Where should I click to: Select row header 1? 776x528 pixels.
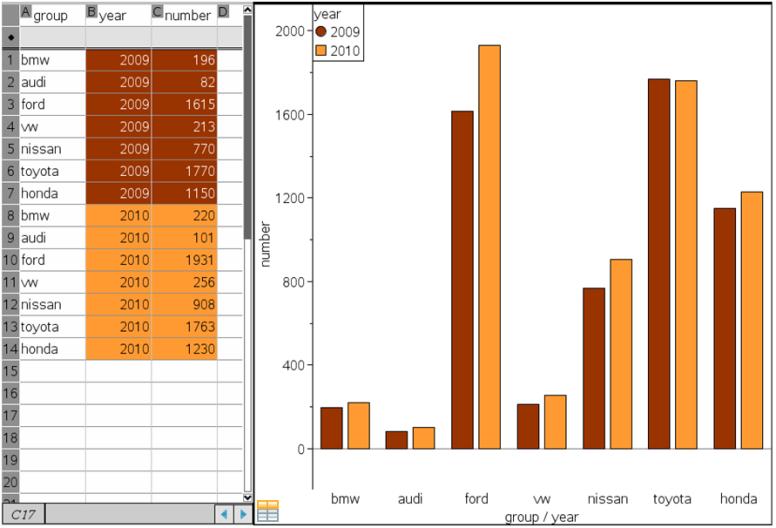(x=11, y=60)
